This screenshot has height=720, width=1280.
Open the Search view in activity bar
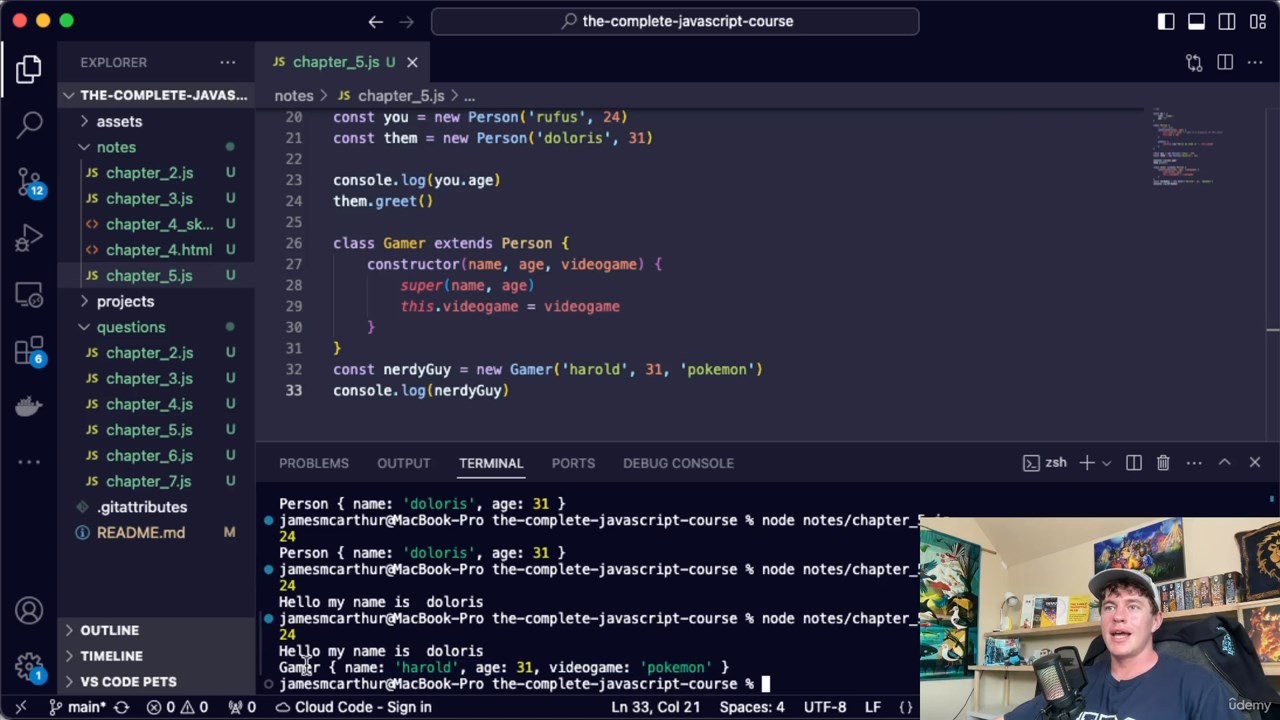pos(29,125)
